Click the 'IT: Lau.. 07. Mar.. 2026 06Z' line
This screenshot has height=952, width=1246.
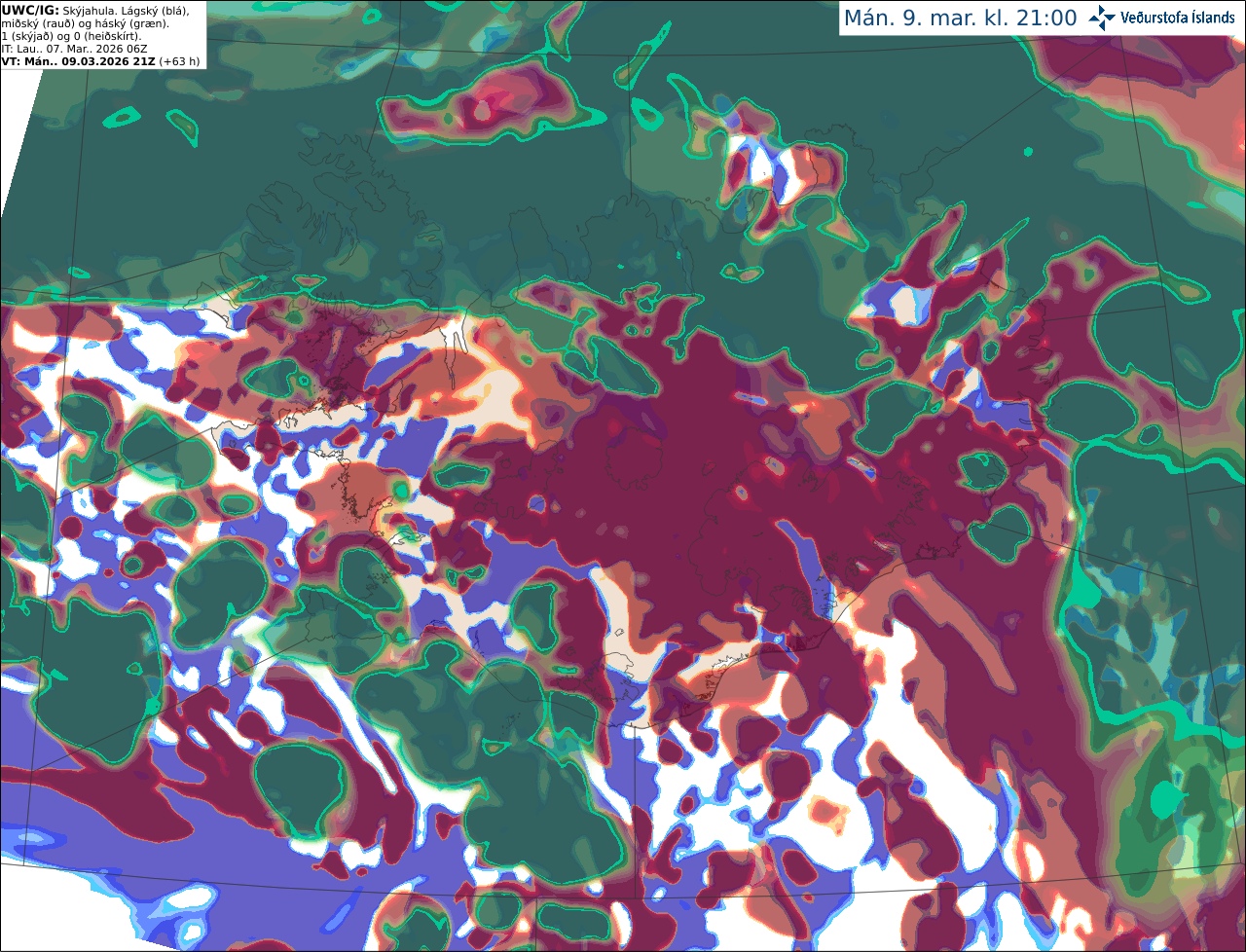tap(75, 49)
